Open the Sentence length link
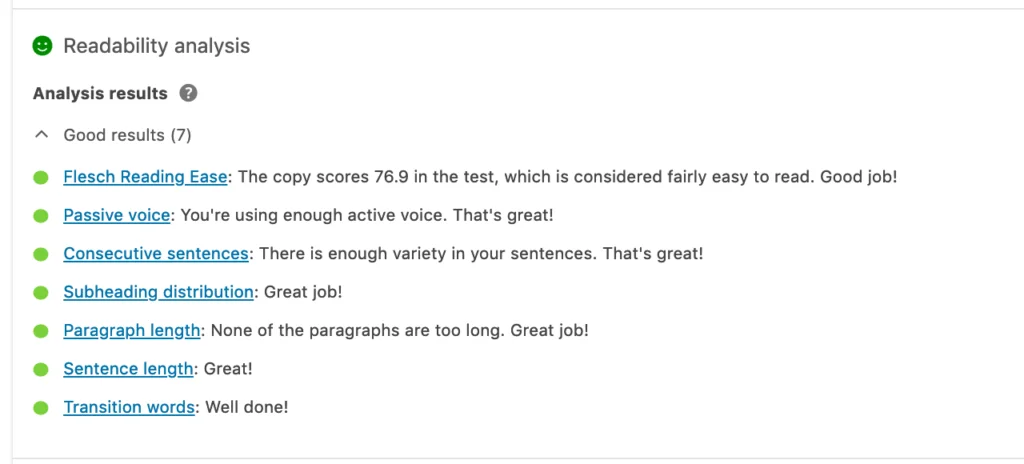1024x464 pixels. click(x=128, y=369)
